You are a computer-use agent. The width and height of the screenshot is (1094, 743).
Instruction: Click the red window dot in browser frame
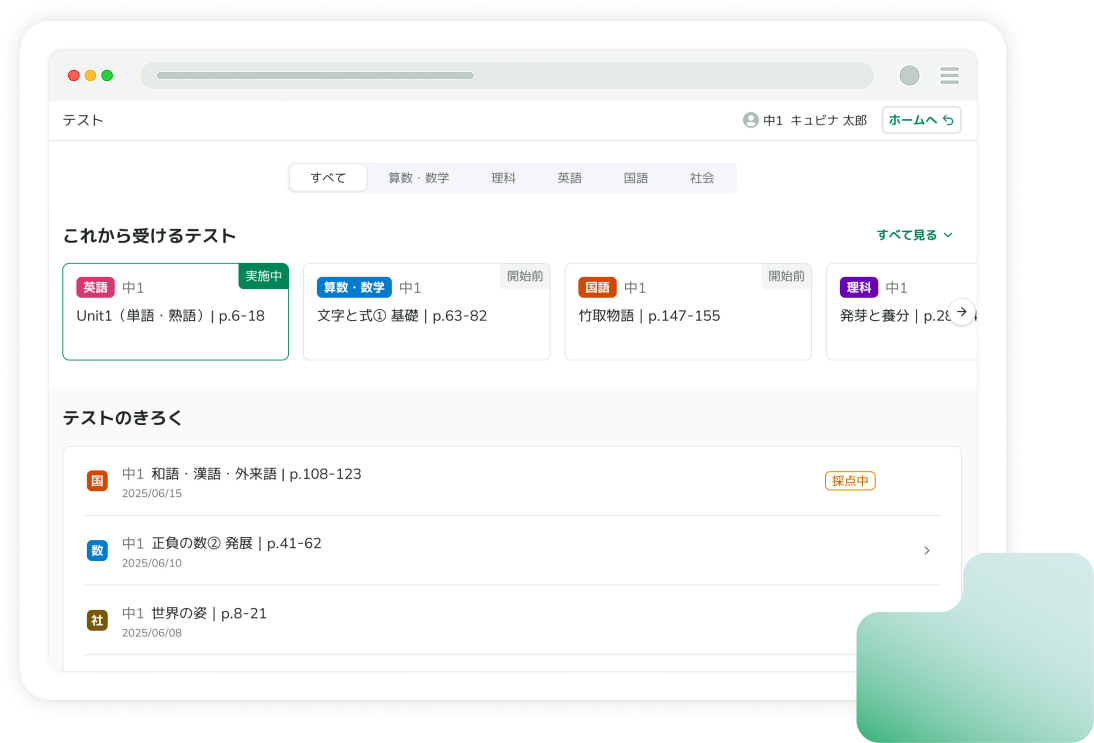73,75
